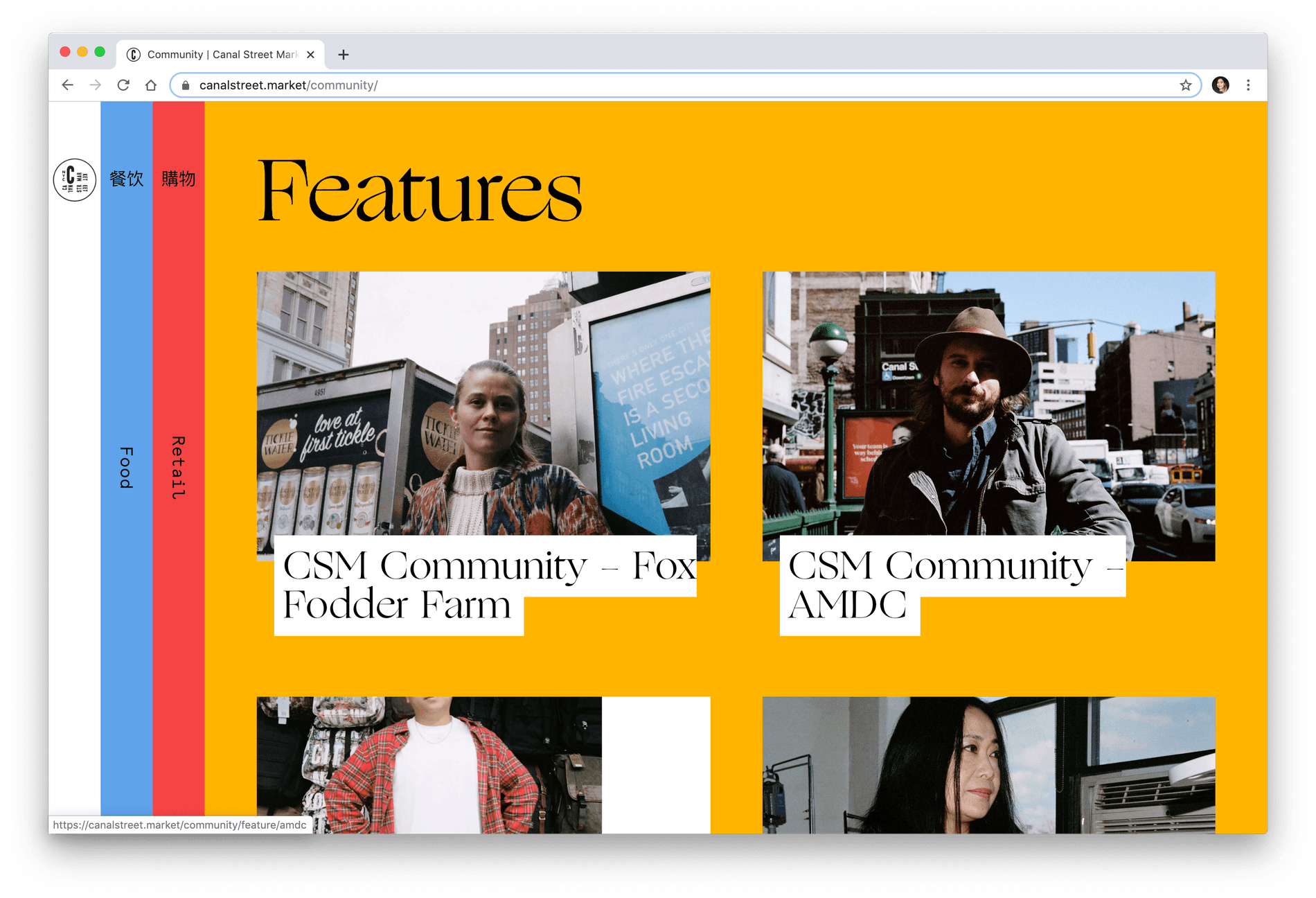The image size is (1316, 898).
Task: Bookmark this page with the star icon
Action: pos(1185,85)
